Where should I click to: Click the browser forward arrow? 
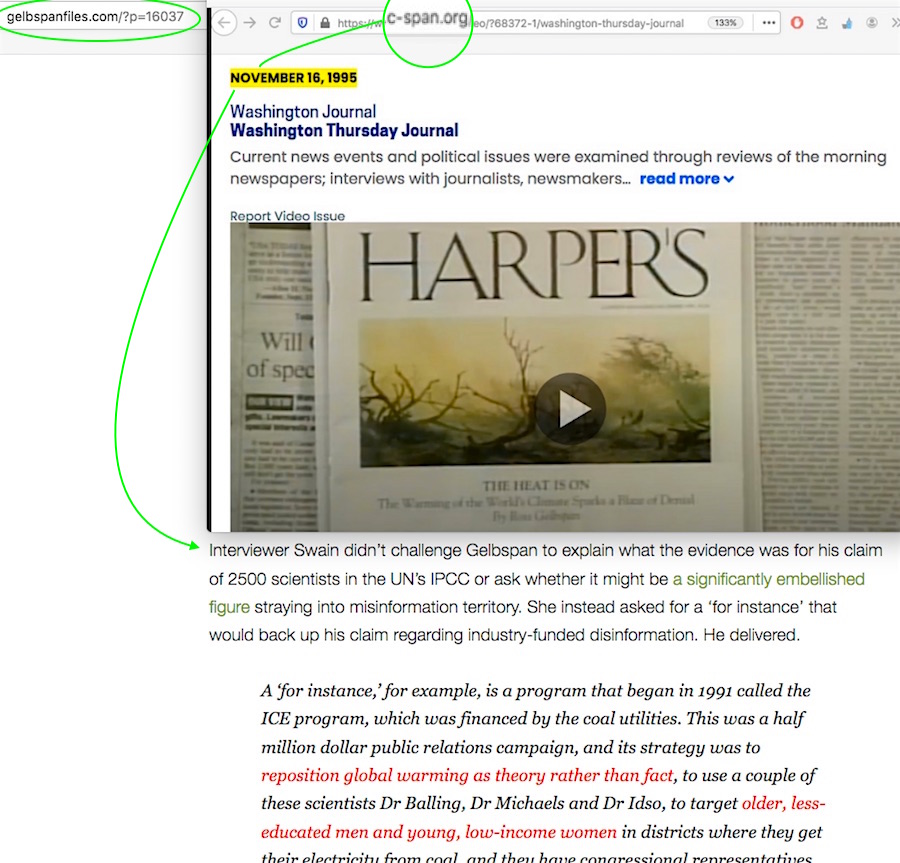250,23
